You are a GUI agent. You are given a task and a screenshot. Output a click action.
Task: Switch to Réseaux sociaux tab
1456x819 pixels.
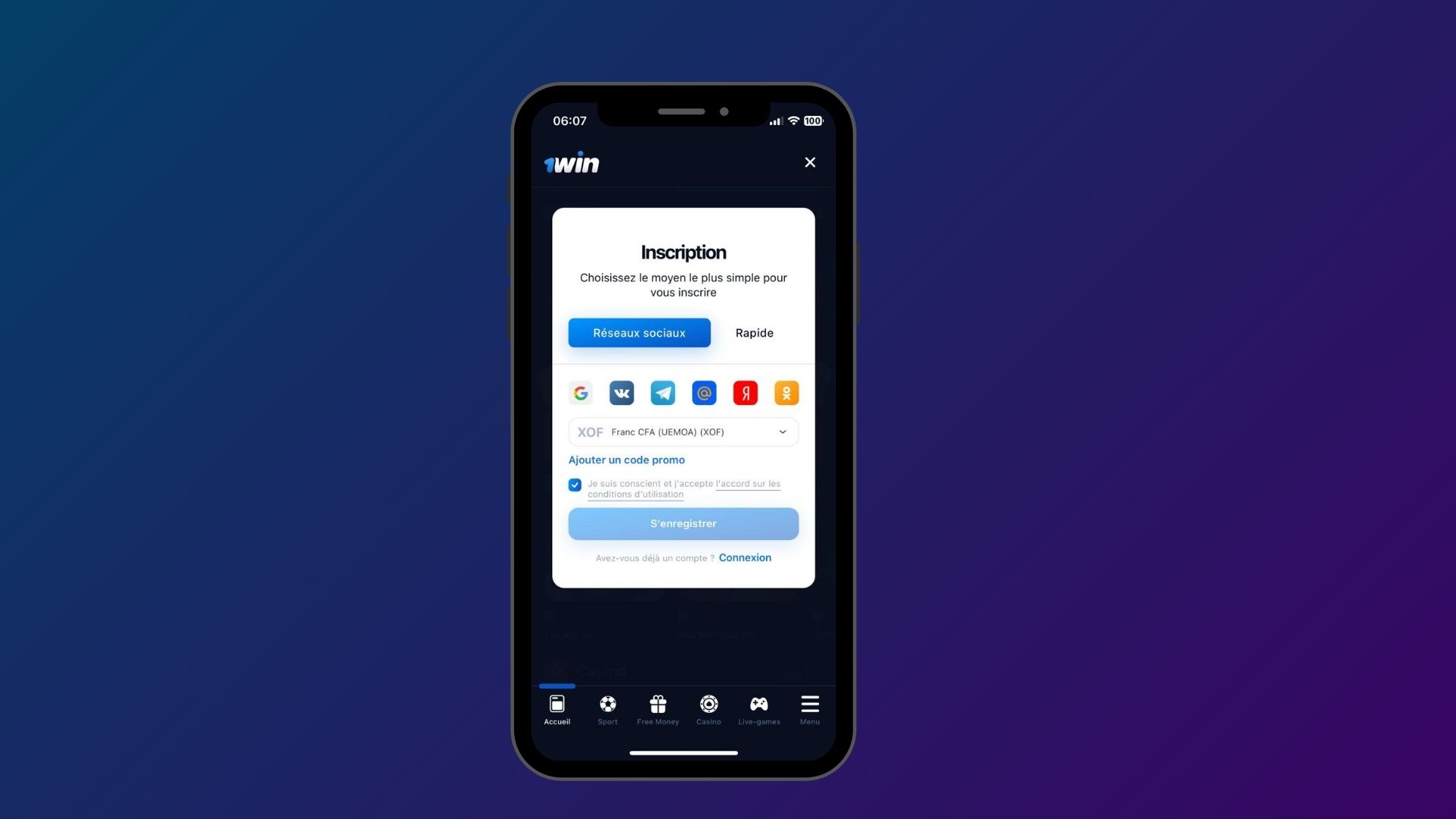tap(639, 332)
